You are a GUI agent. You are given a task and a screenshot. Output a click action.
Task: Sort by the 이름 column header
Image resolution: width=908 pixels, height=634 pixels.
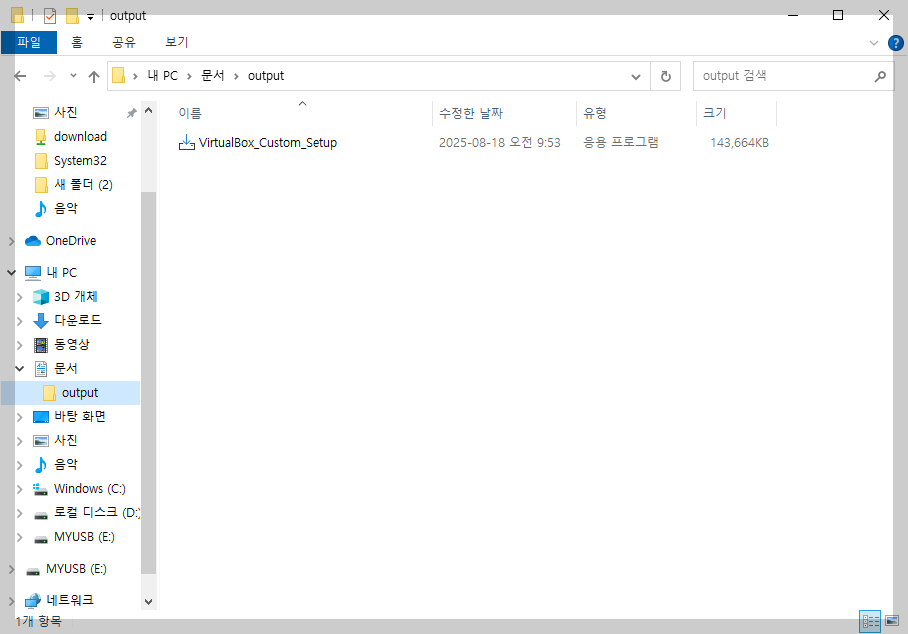190,113
